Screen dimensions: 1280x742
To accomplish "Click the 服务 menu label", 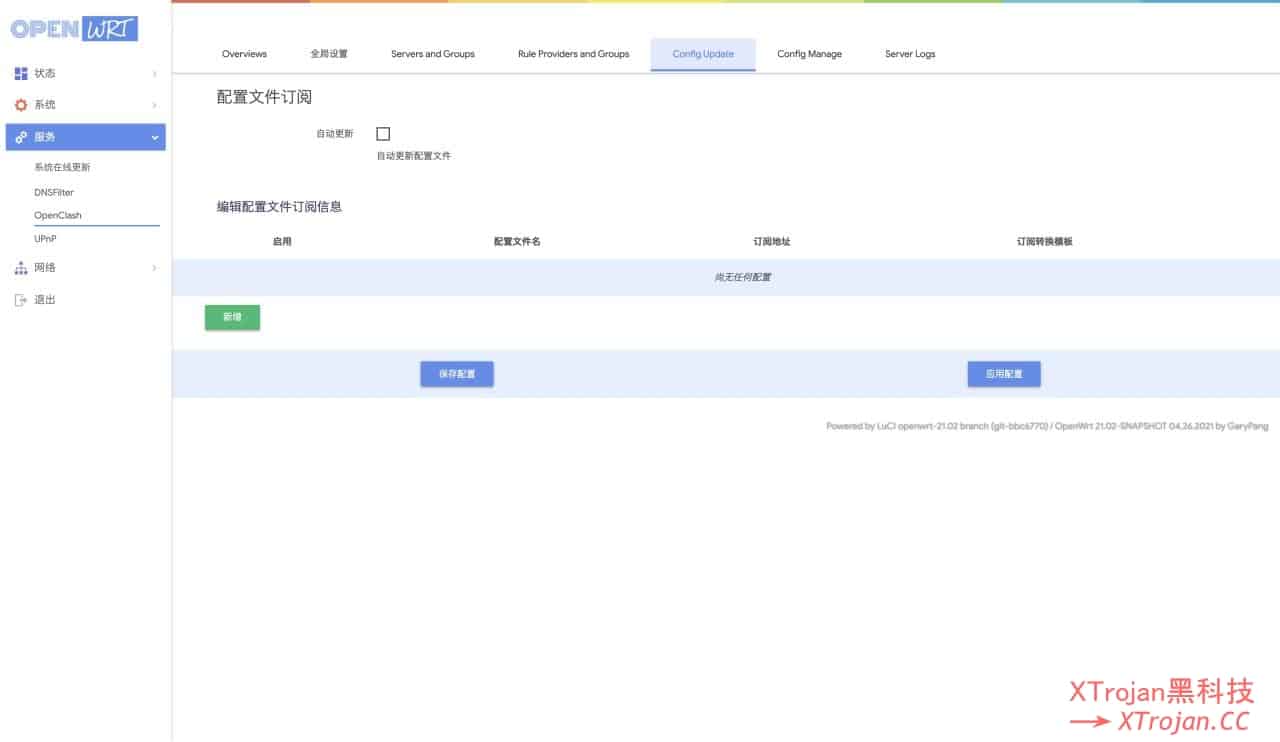I will coord(45,137).
